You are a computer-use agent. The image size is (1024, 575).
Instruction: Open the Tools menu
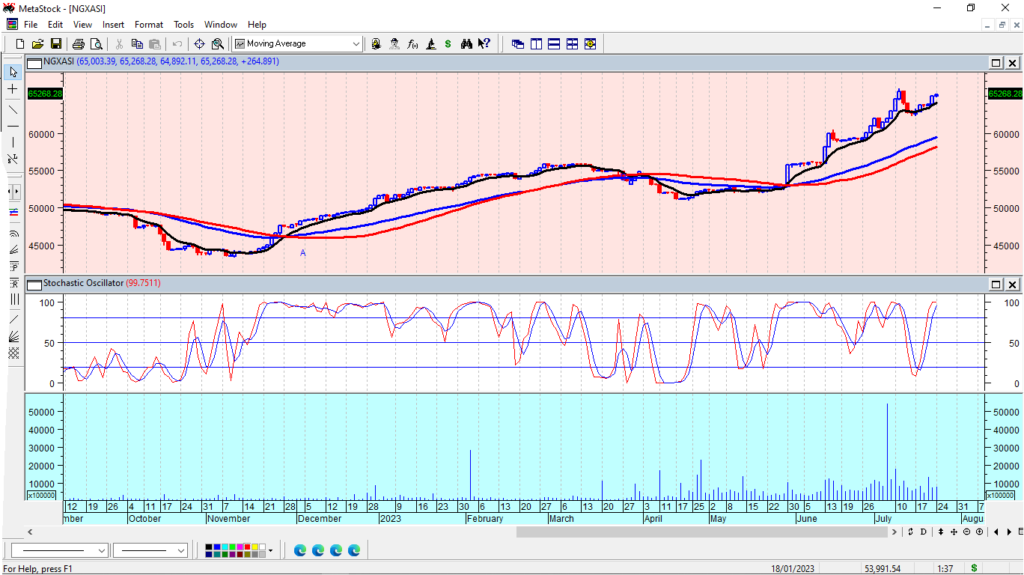(x=184, y=24)
